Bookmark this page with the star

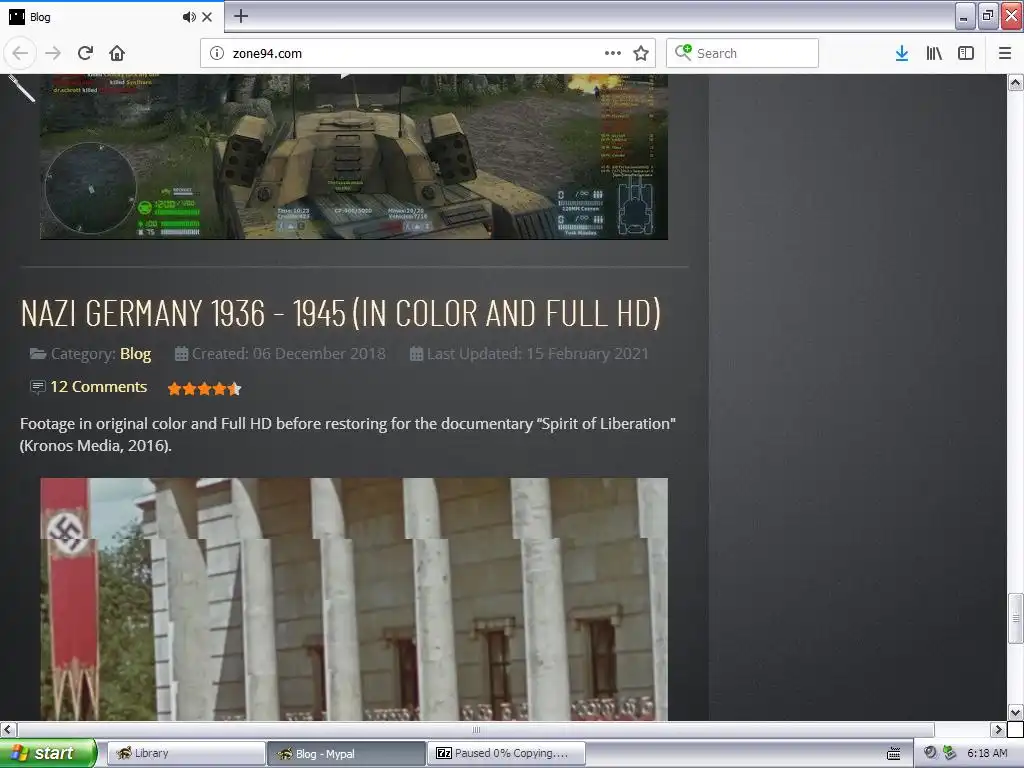pyautogui.click(x=641, y=53)
